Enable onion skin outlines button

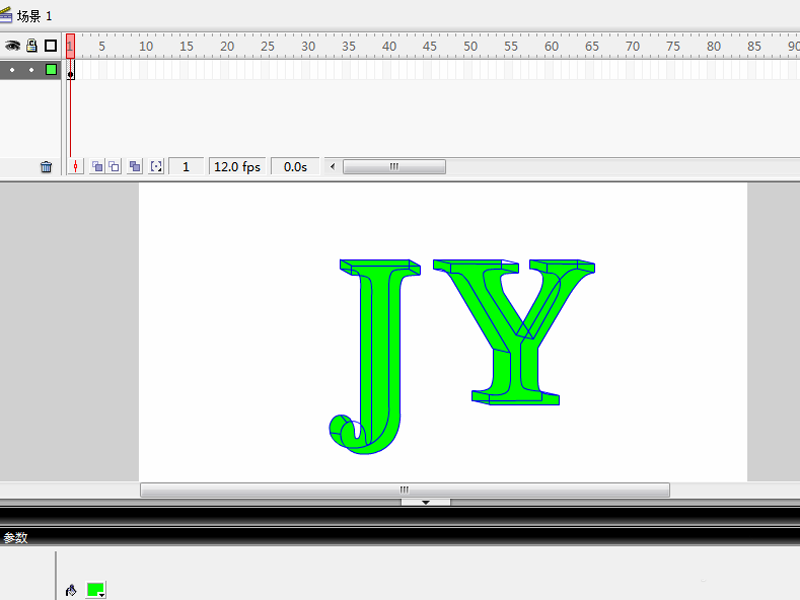pos(114,166)
